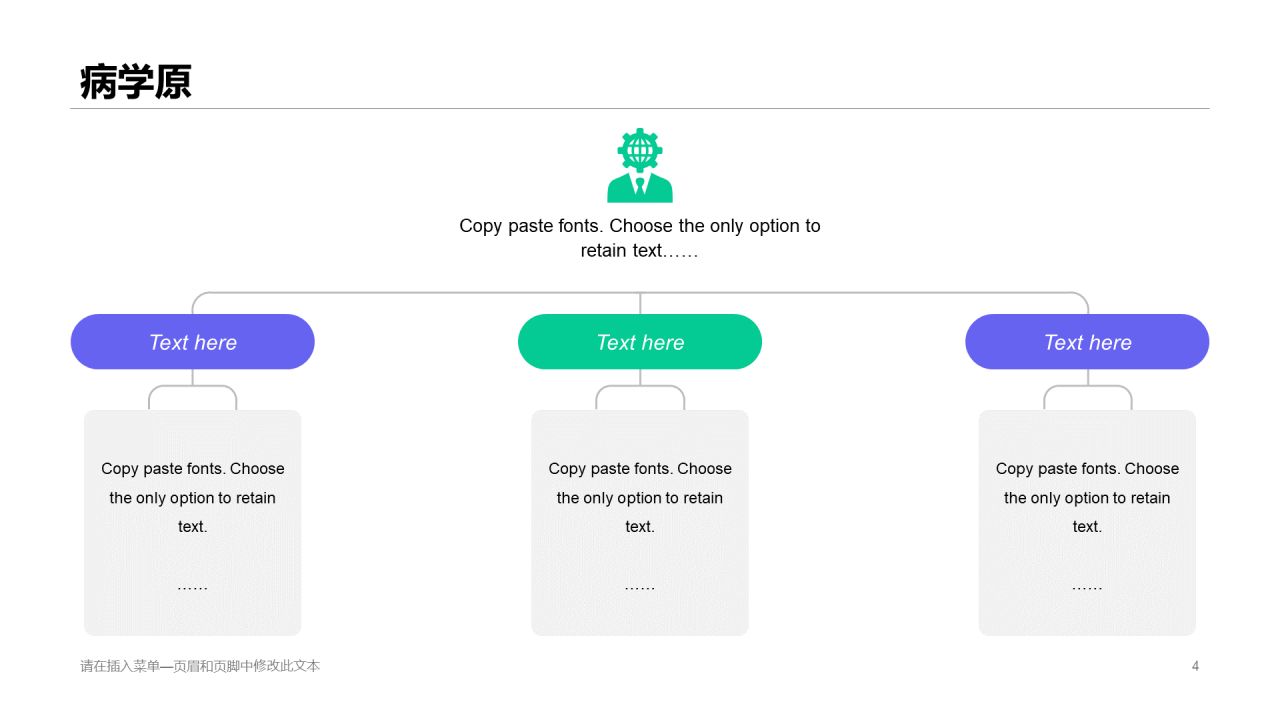Click the slide title 病学原

[136, 82]
